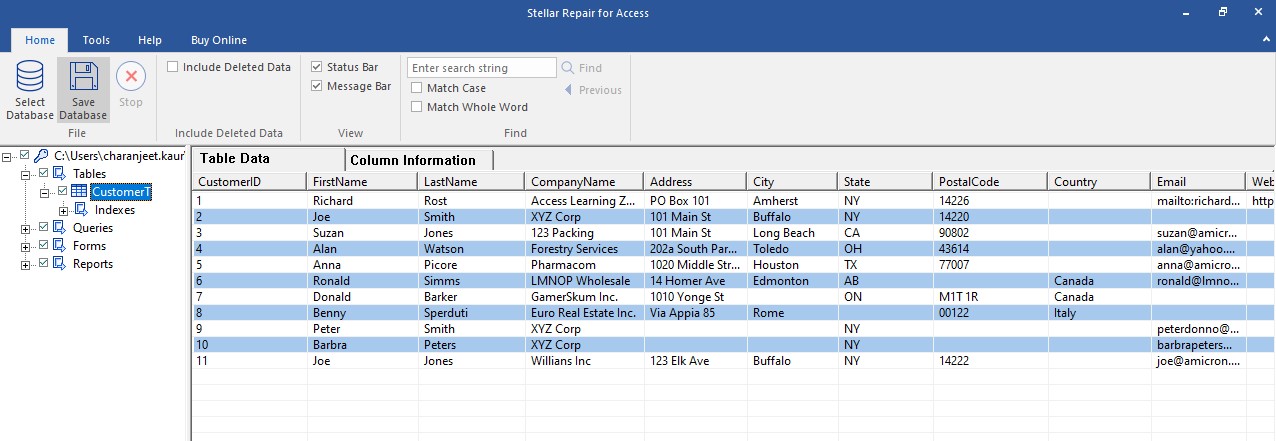Click the Reports node icon

(59, 264)
